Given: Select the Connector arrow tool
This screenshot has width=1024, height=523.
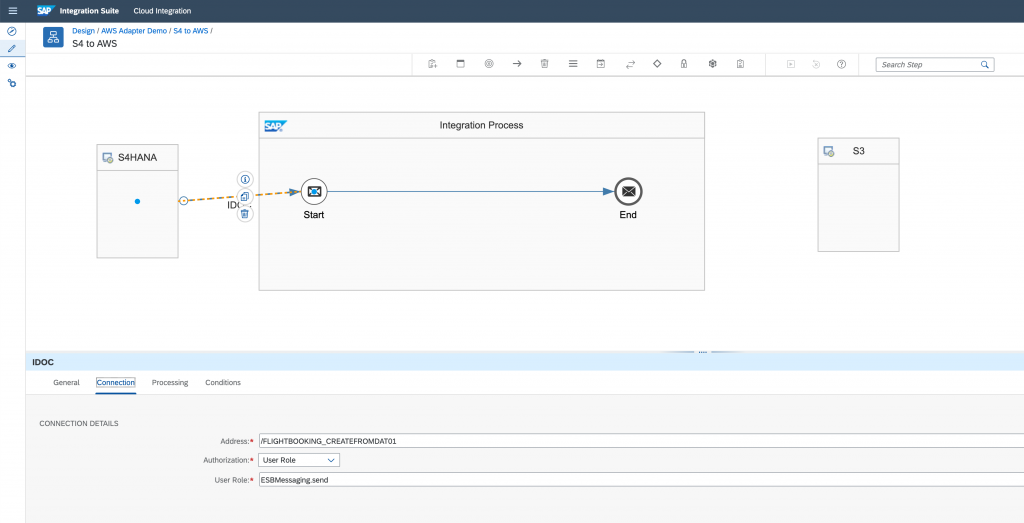Looking at the screenshot, I should tap(517, 64).
